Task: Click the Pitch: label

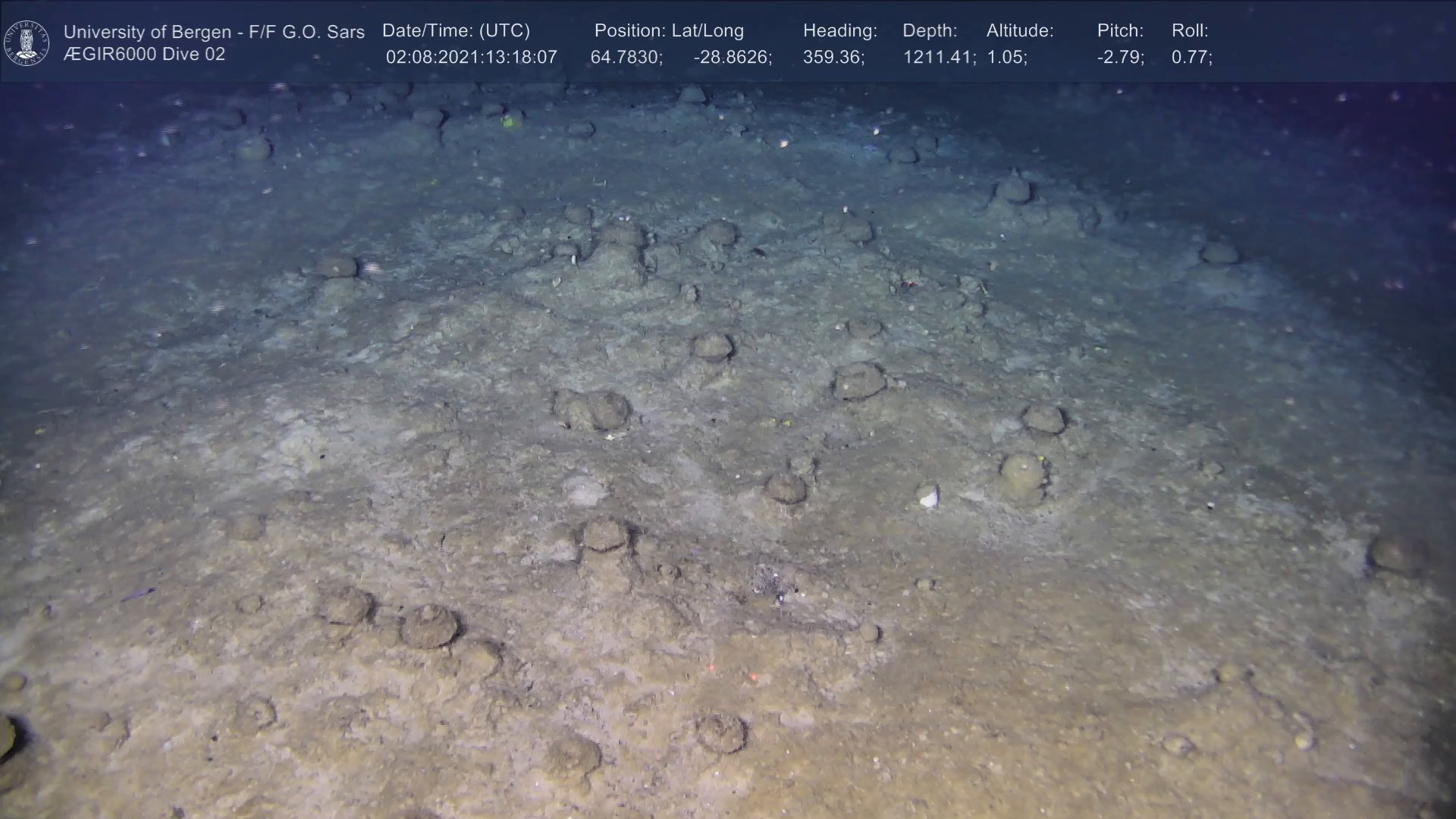Action: pyautogui.click(x=1120, y=31)
